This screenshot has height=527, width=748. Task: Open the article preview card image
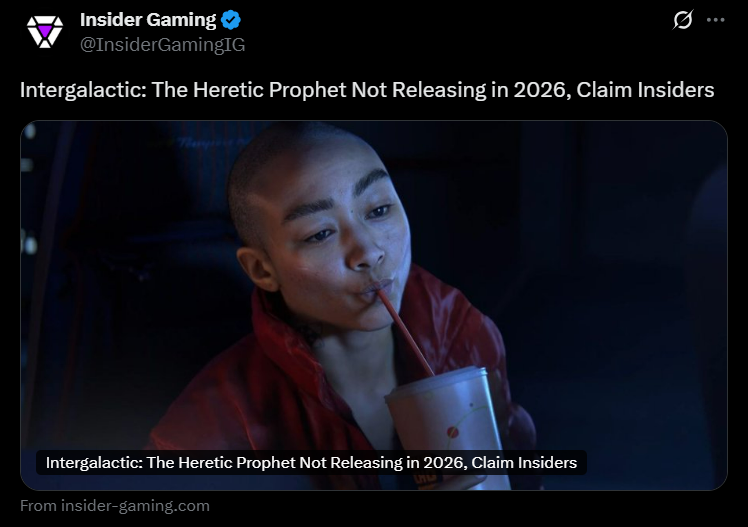[374, 305]
